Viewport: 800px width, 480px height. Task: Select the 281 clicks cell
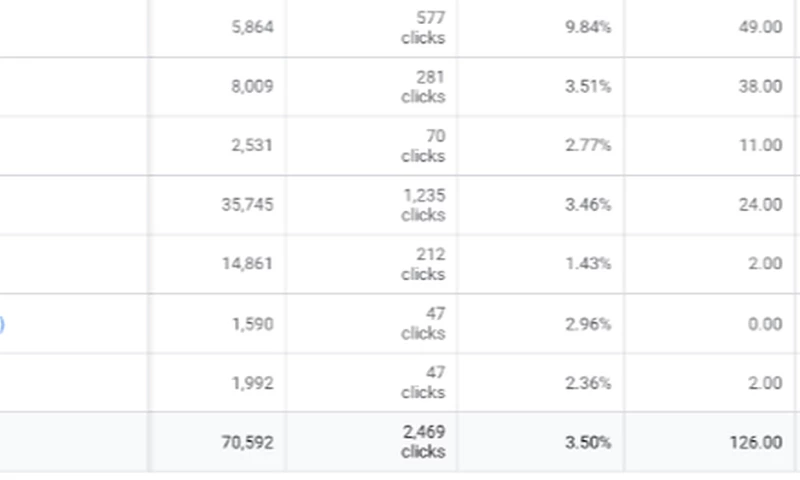423,87
